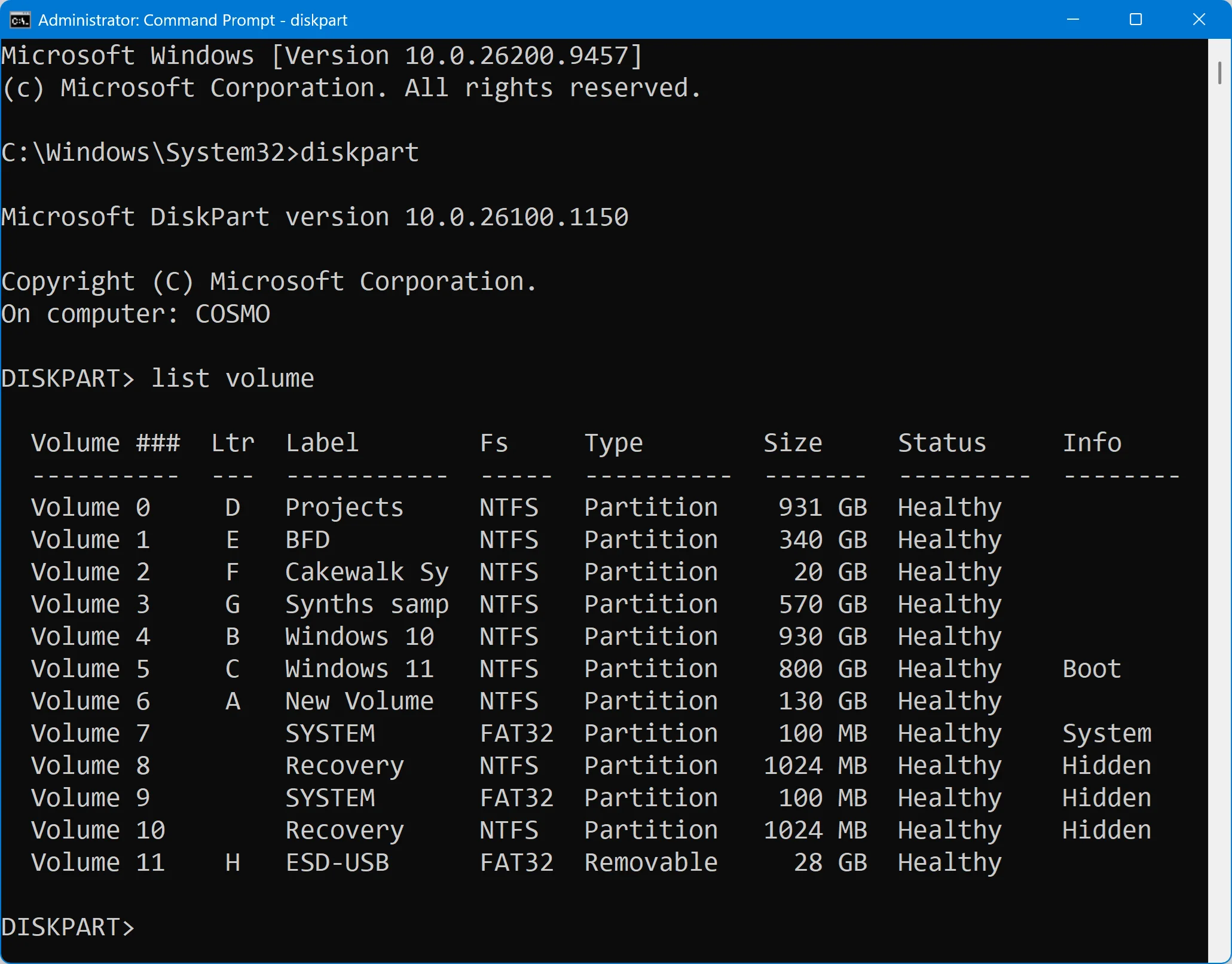Click the 'Removable' type entry
The height and width of the screenshot is (964, 1232).
pyautogui.click(x=651, y=862)
